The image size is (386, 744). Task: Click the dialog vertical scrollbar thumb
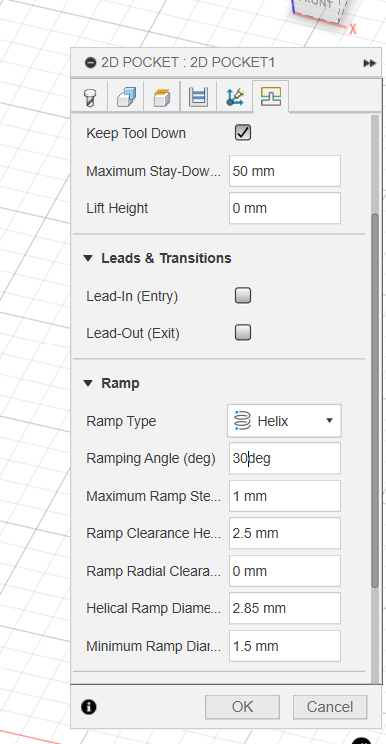click(x=375, y=401)
